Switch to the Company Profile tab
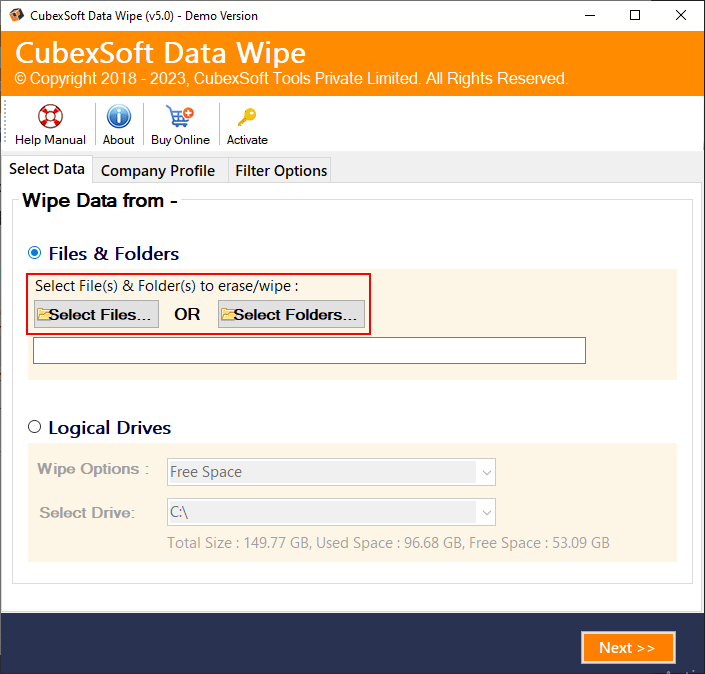The height and width of the screenshot is (674, 705). [158, 170]
